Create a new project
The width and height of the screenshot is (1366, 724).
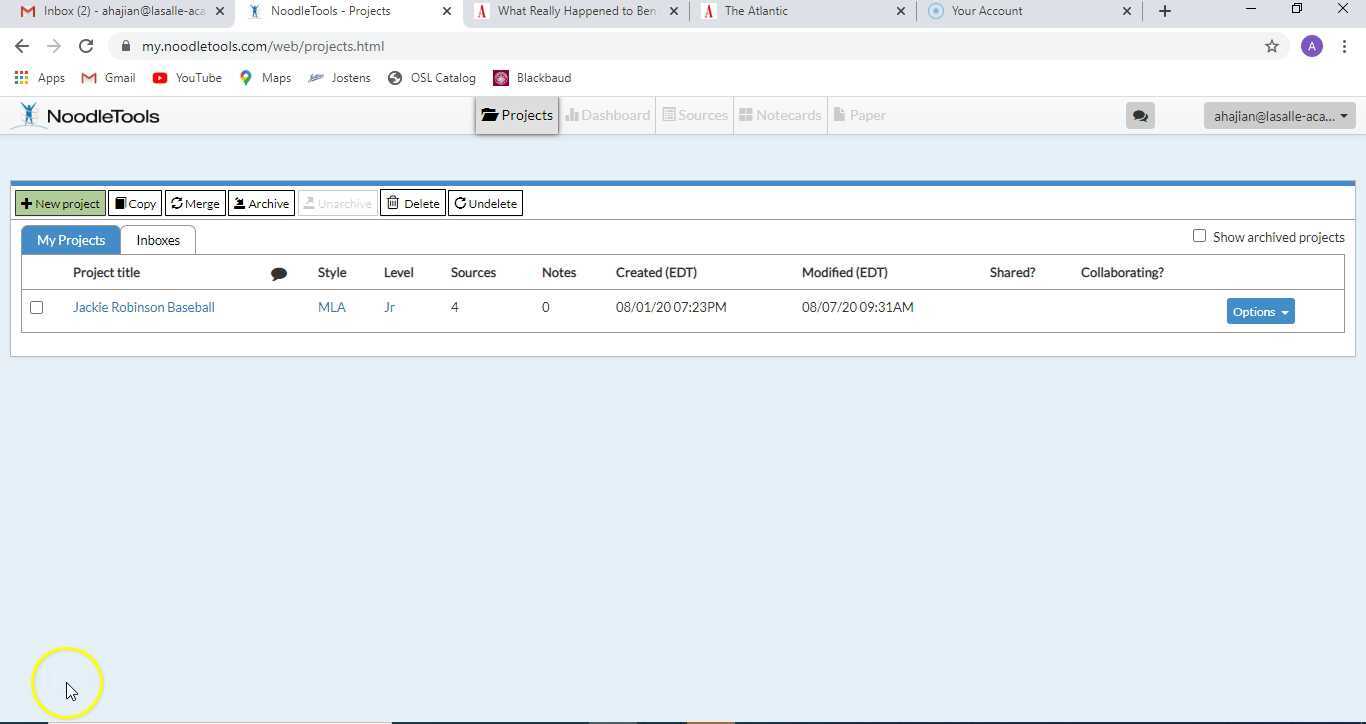[60, 203]
